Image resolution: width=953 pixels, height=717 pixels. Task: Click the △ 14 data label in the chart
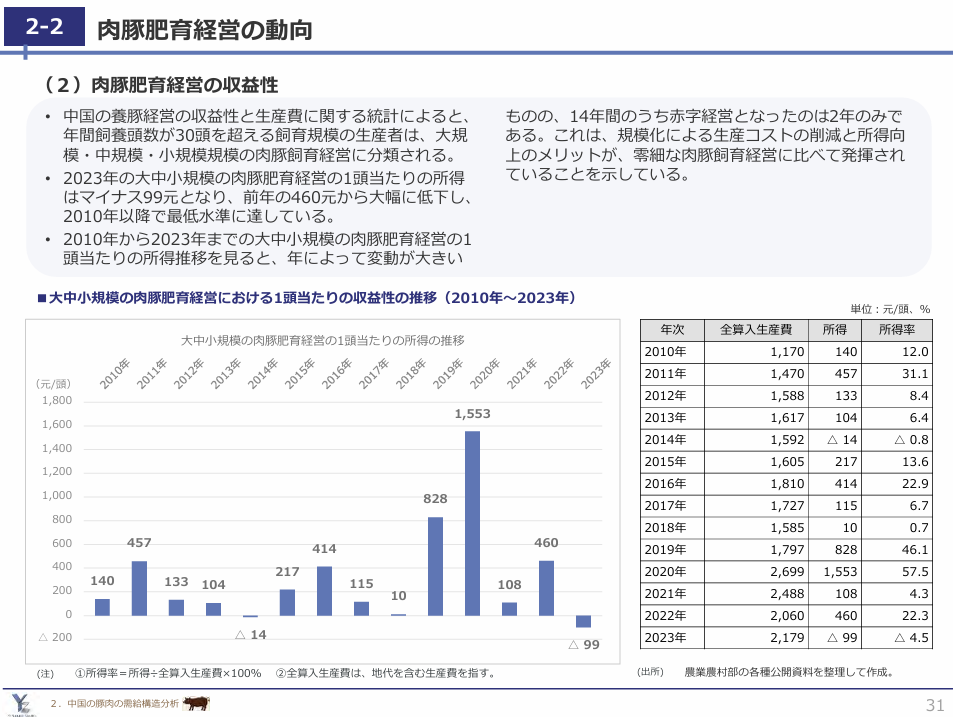[250, 634]
